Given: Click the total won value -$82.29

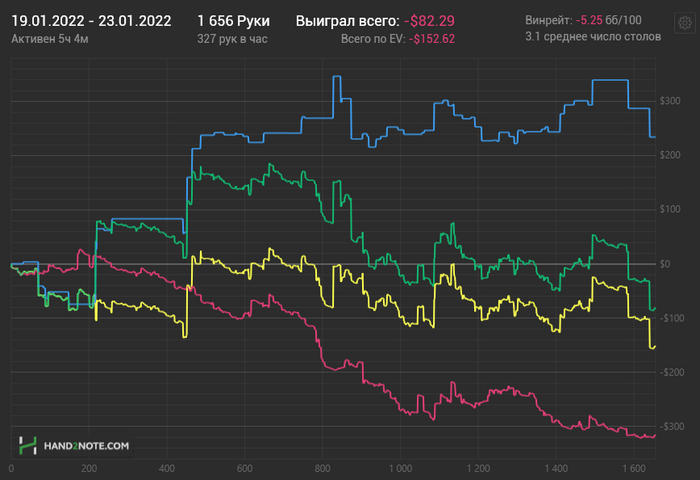Looking at the screenshot, I should click(429, 21).
